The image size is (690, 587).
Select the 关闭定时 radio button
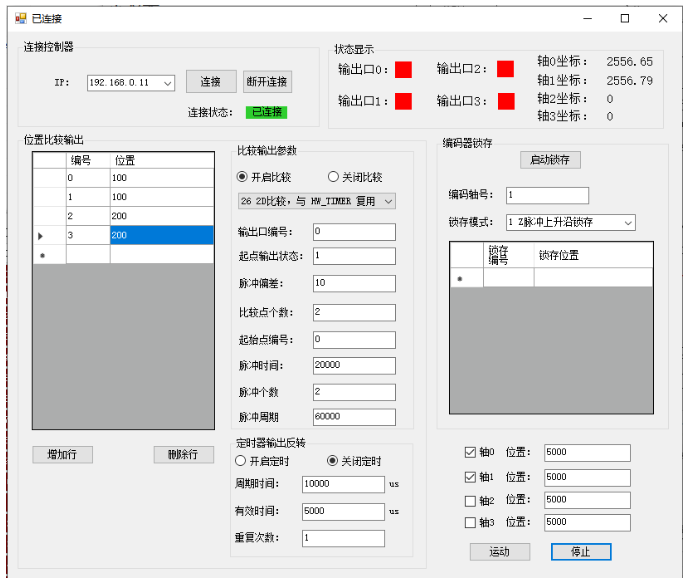(x=332, y=461)
